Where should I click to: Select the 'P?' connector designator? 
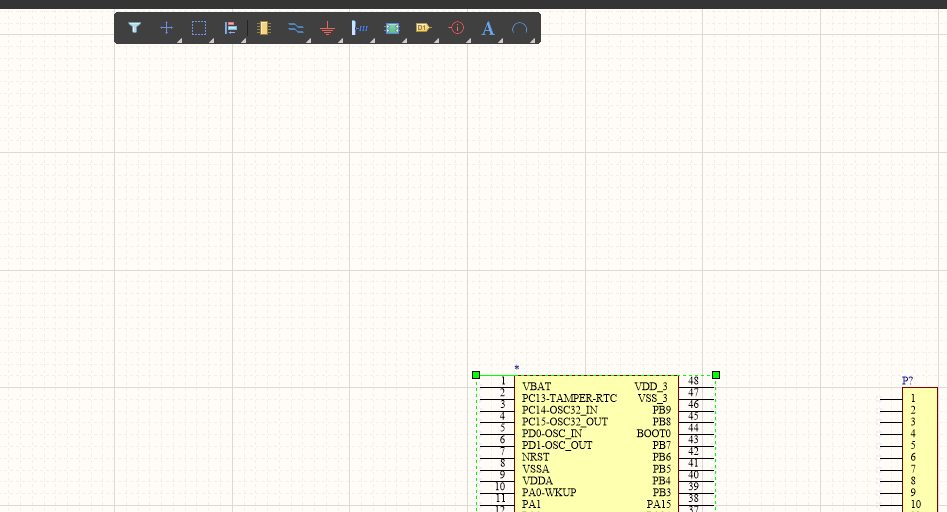907,380
